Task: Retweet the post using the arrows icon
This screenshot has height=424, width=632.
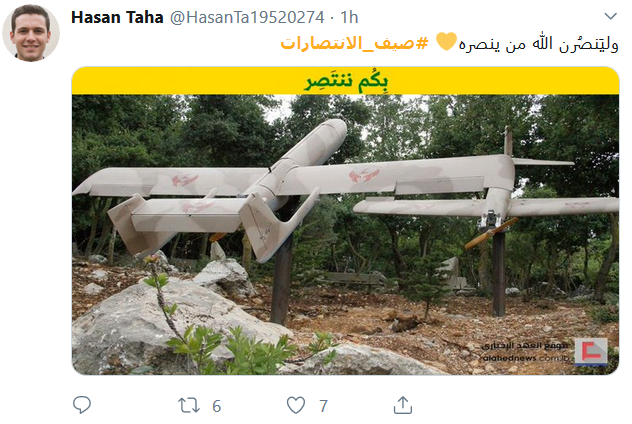Action: (189, 405)
